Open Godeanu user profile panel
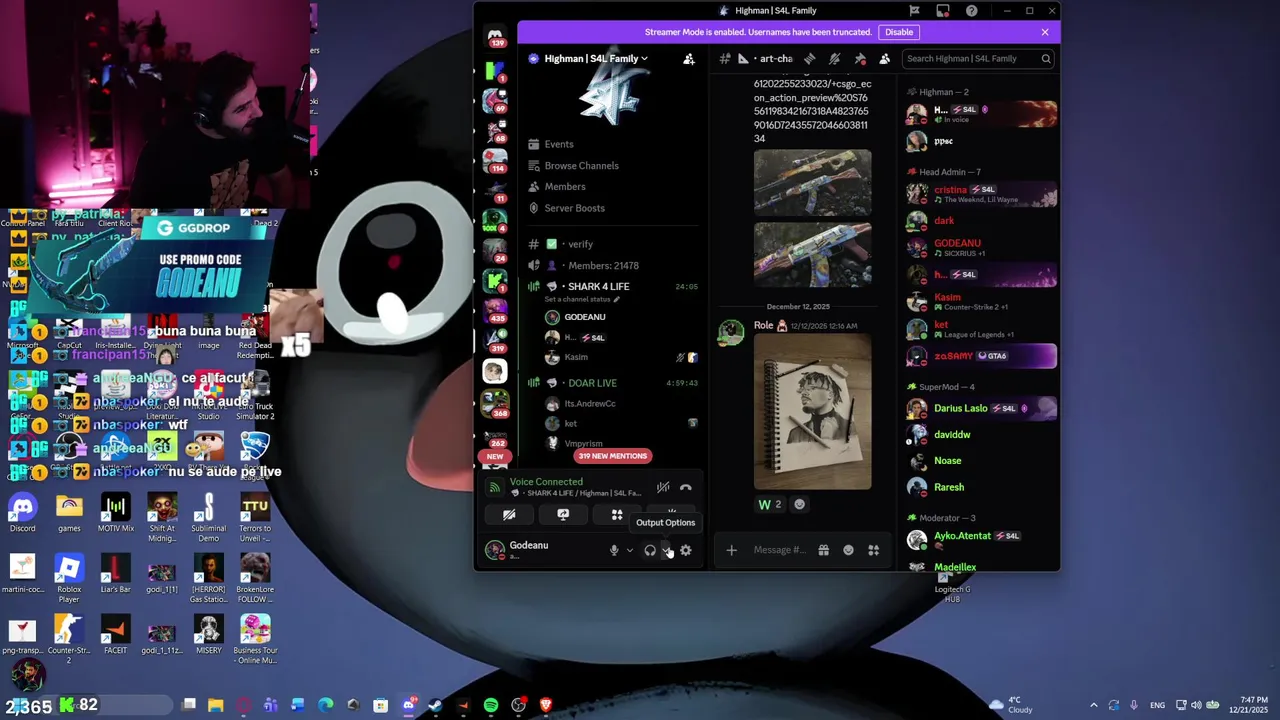This screenshot has width=1280, height=720. tap(540, 550)
